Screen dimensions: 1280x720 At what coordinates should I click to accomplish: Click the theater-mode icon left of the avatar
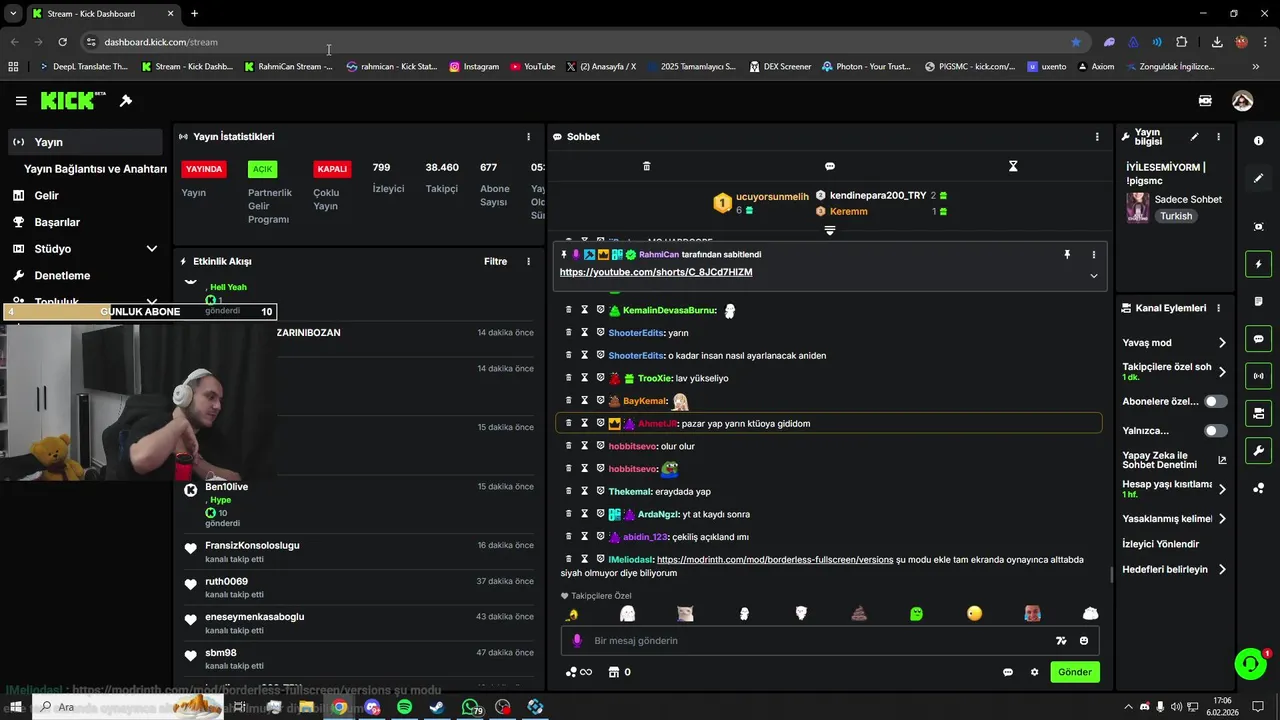1205,101
